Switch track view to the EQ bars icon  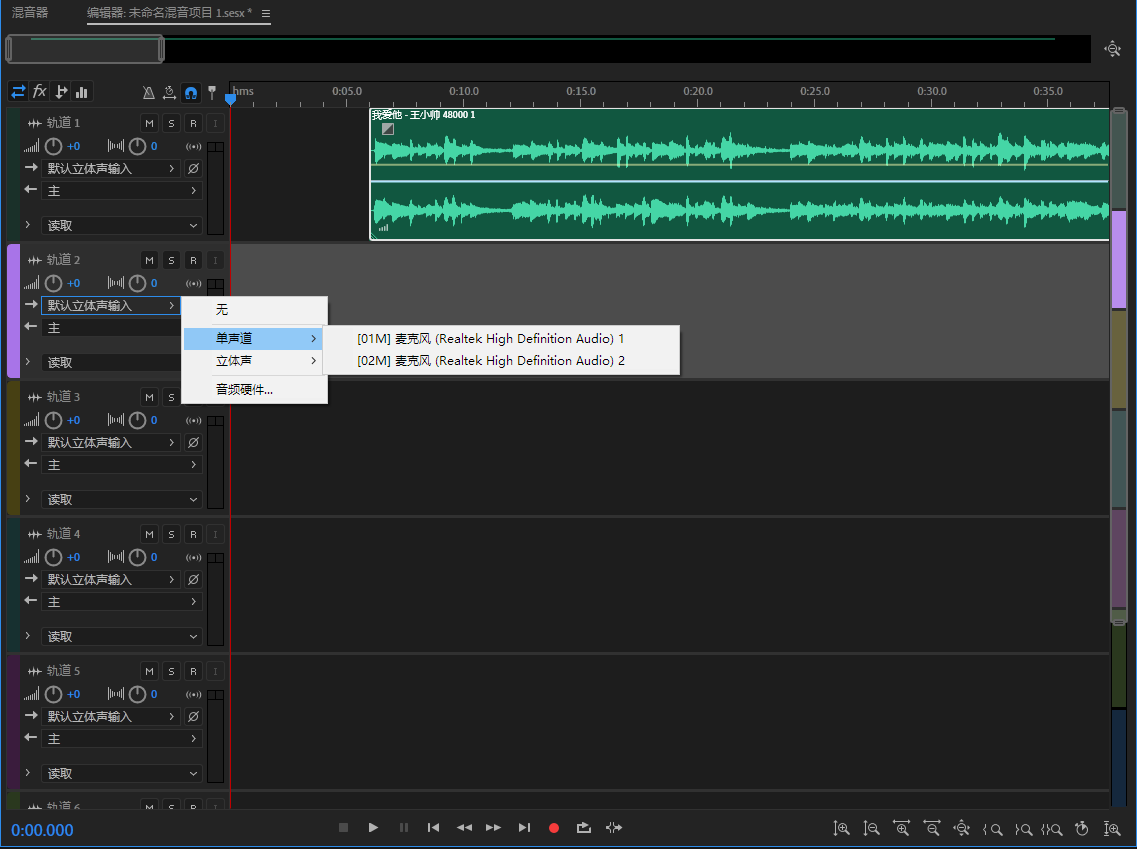pyautogui.click(x=82, y=92)
